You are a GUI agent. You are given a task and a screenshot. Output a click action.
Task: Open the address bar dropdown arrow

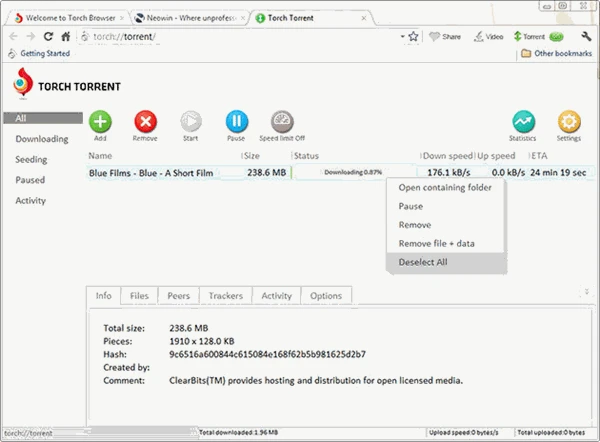[403, 36]
